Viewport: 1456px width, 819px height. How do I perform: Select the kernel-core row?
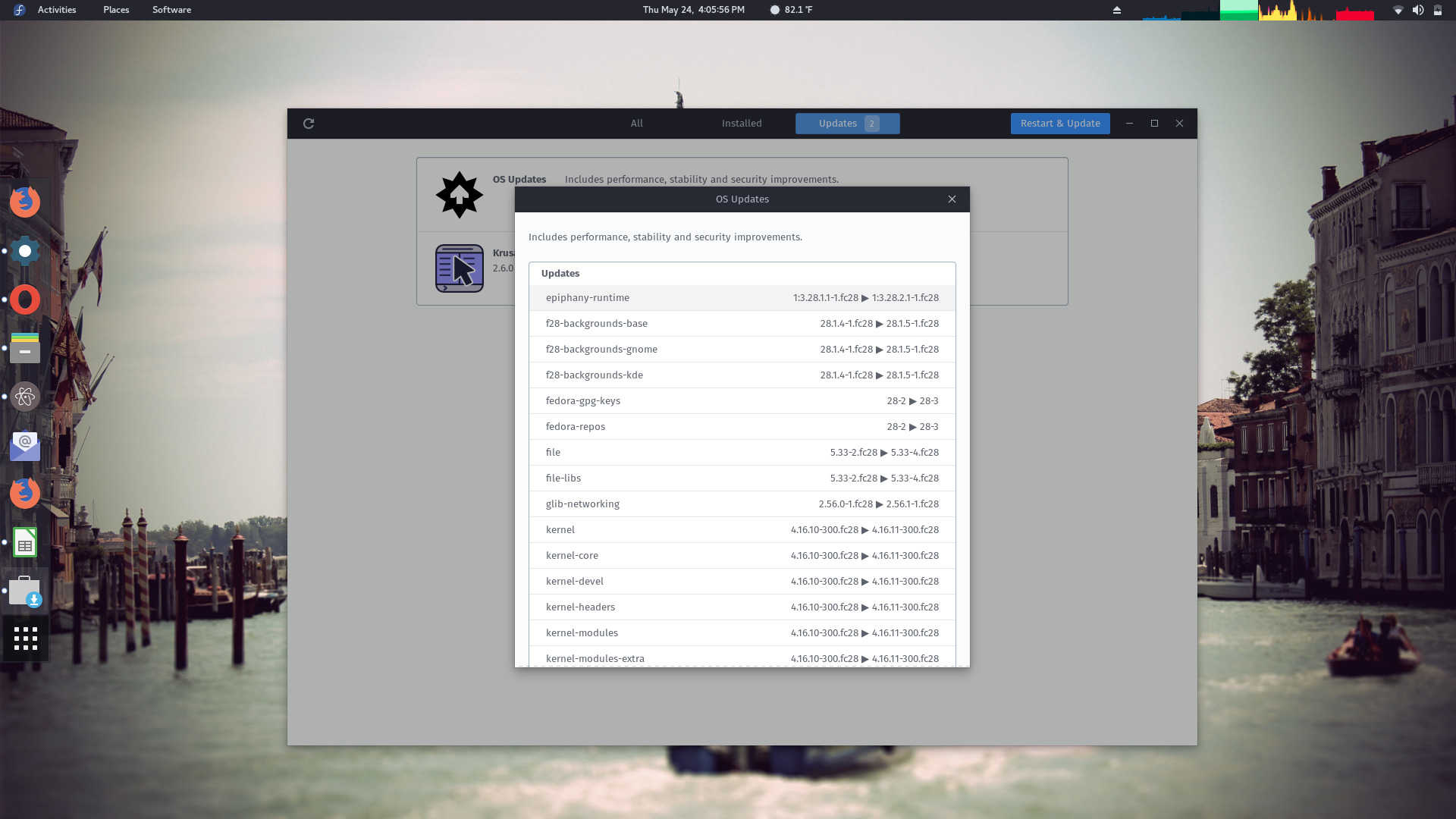(742, 556)
